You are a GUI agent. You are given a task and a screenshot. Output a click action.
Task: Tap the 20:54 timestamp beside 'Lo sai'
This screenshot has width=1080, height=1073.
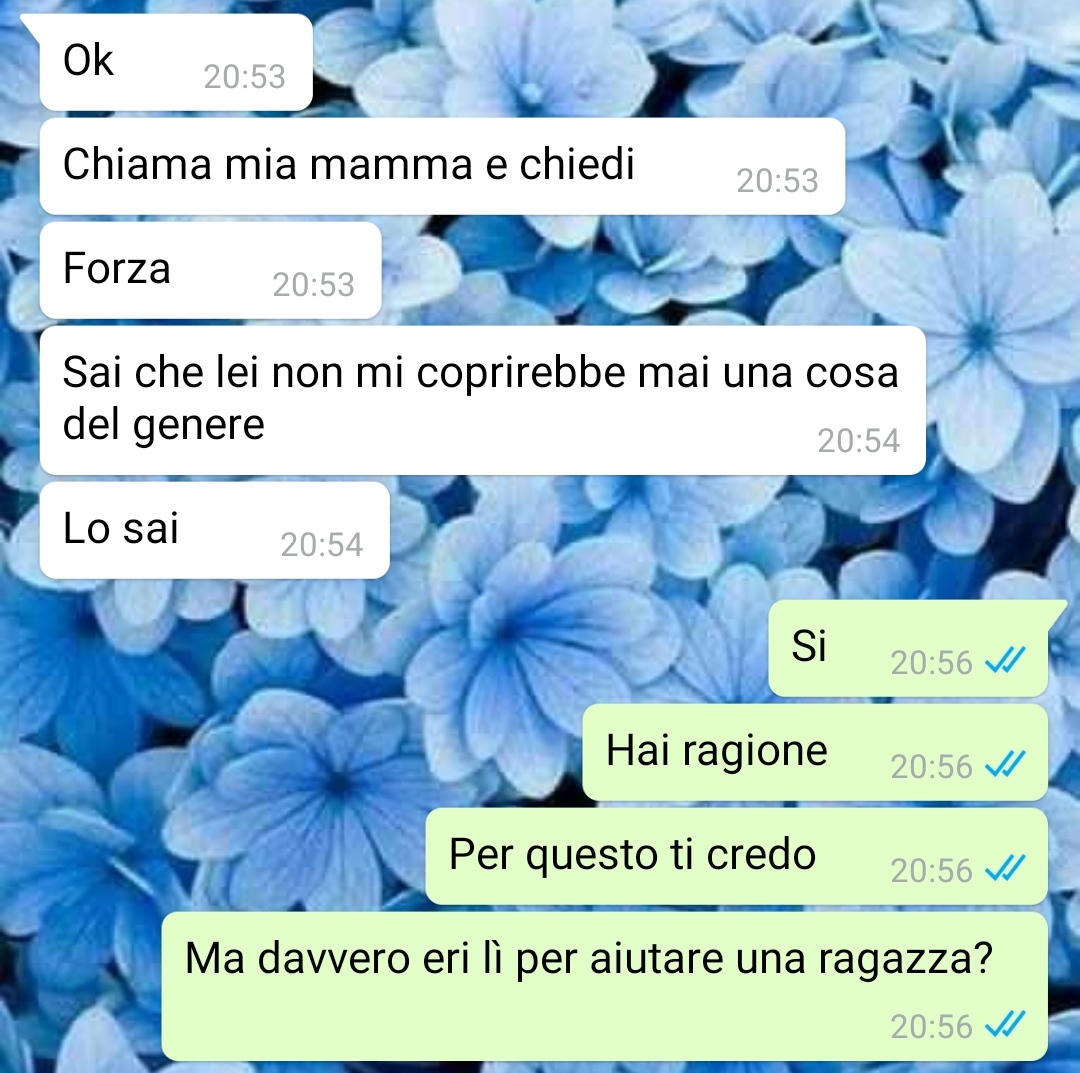(x=322, y=545)
